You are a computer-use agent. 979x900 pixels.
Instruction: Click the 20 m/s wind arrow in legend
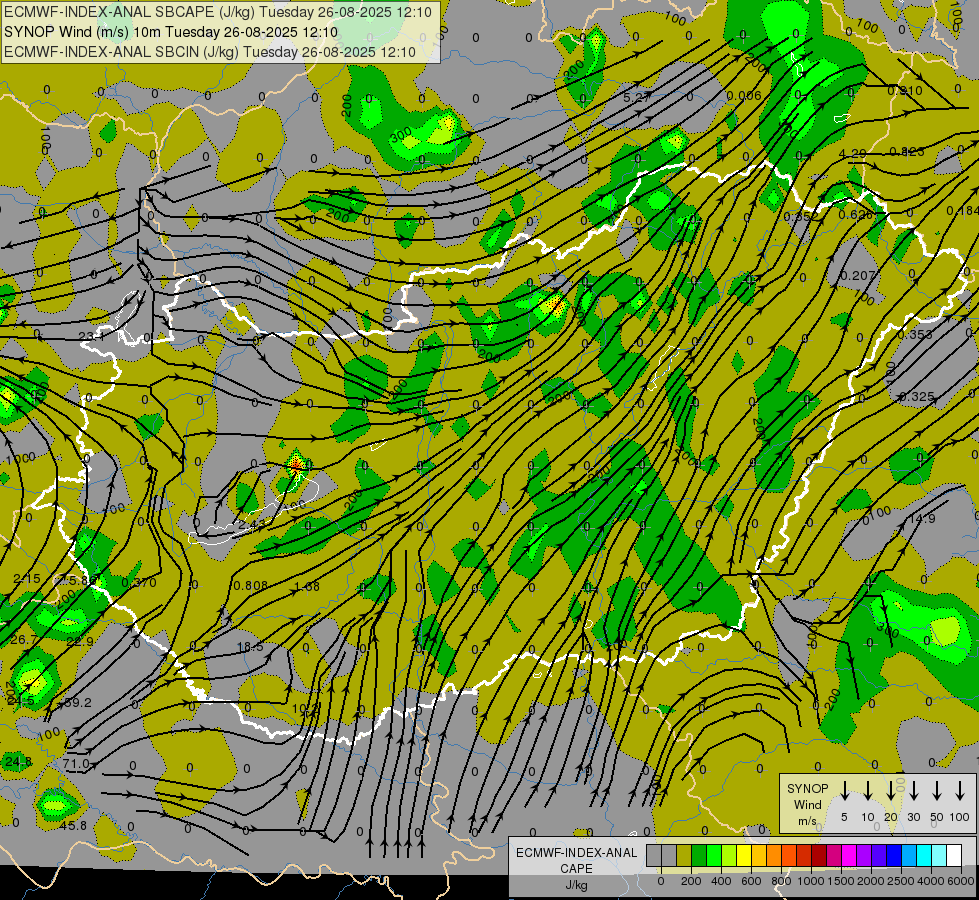pos(890,790)
